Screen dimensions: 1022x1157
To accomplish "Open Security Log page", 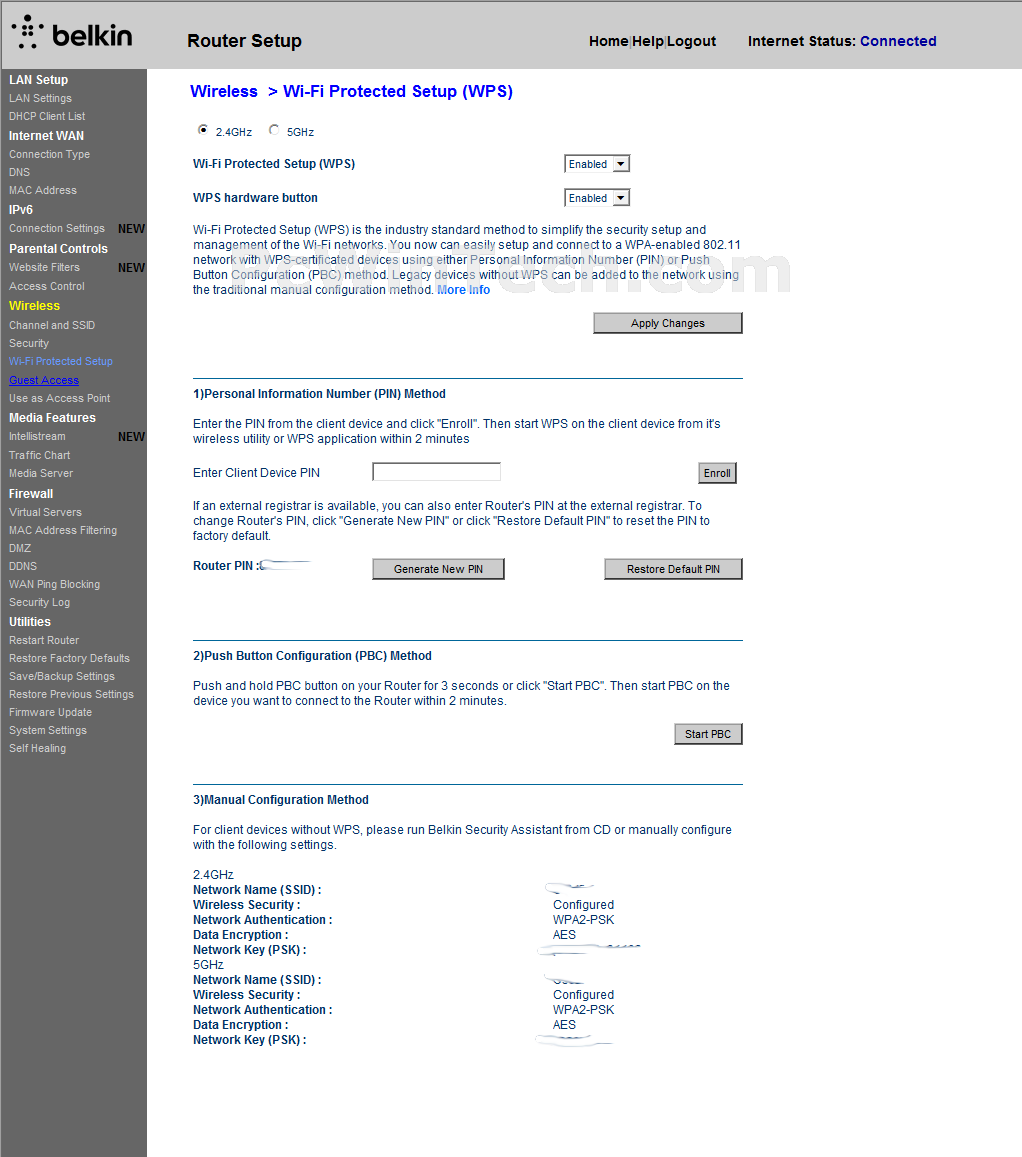I will pos(40,602).
